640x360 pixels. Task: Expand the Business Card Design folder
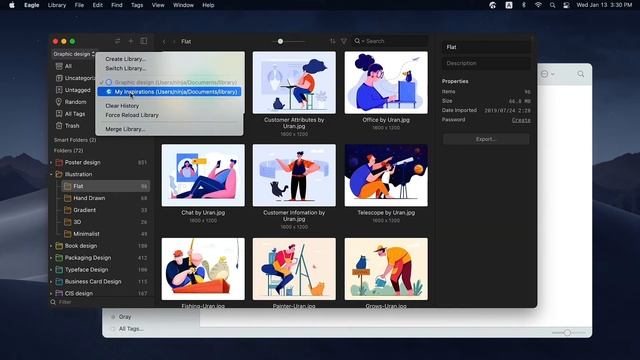tap(51, 282)
